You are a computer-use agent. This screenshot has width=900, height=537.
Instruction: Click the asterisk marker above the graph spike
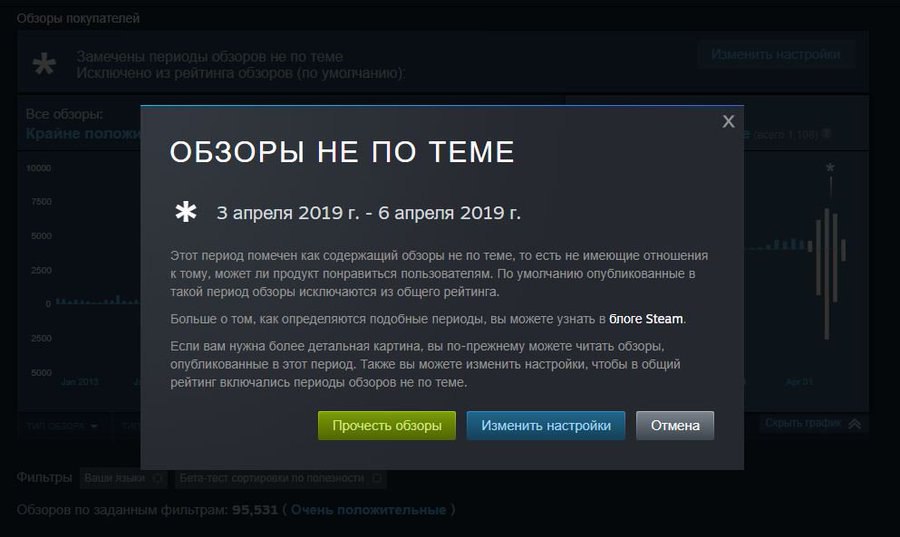pos(830,168)
